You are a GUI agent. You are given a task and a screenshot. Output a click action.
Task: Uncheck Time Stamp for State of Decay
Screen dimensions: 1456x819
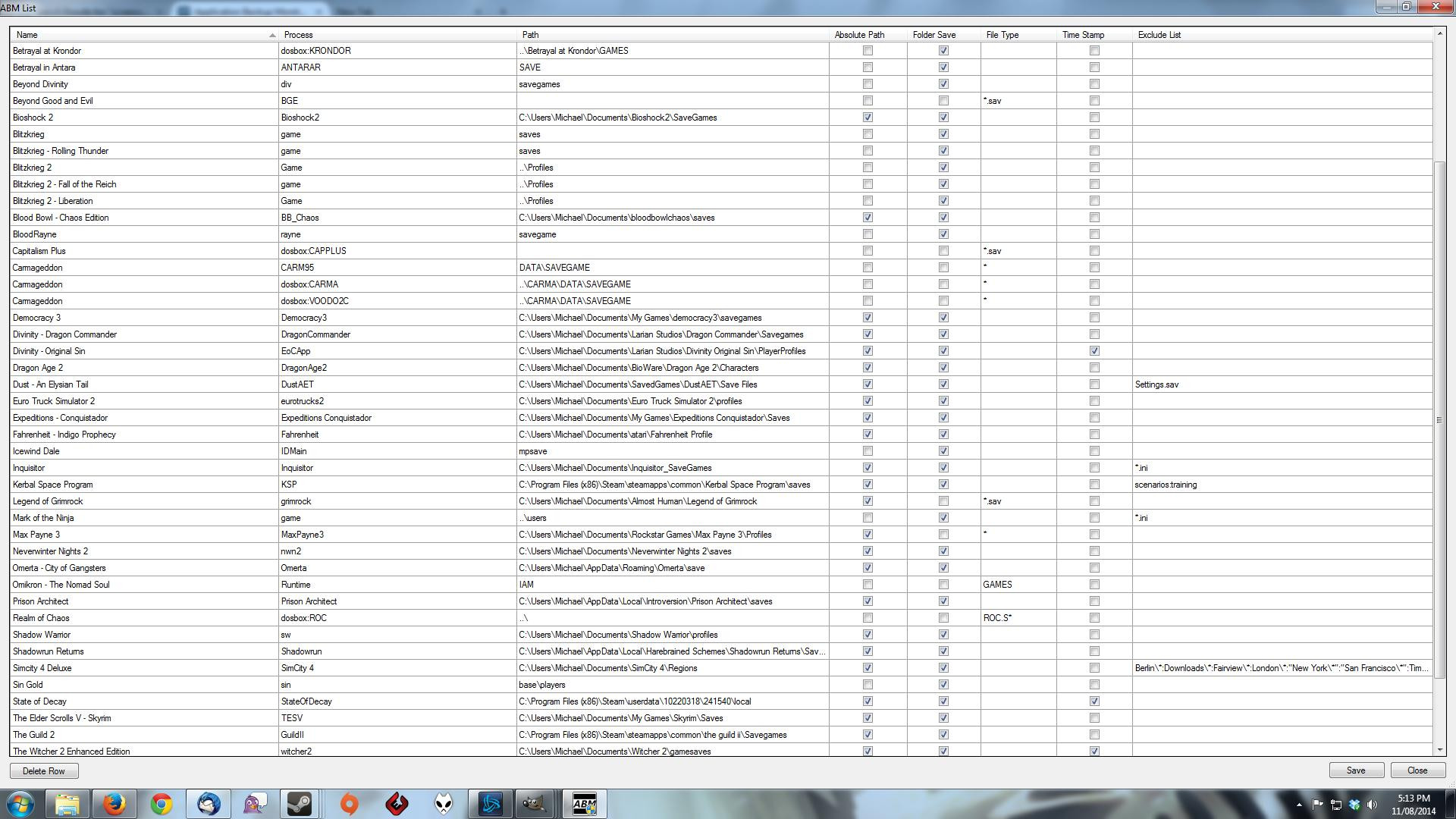point(1094,701)
